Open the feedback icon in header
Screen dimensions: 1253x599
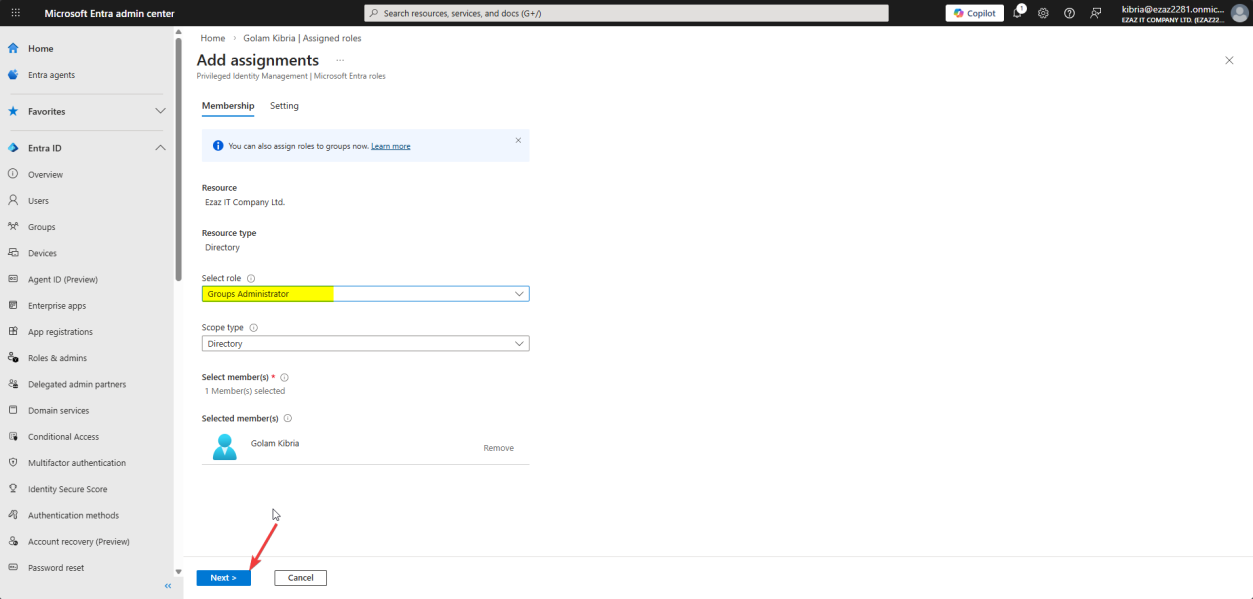(1095, 13)
